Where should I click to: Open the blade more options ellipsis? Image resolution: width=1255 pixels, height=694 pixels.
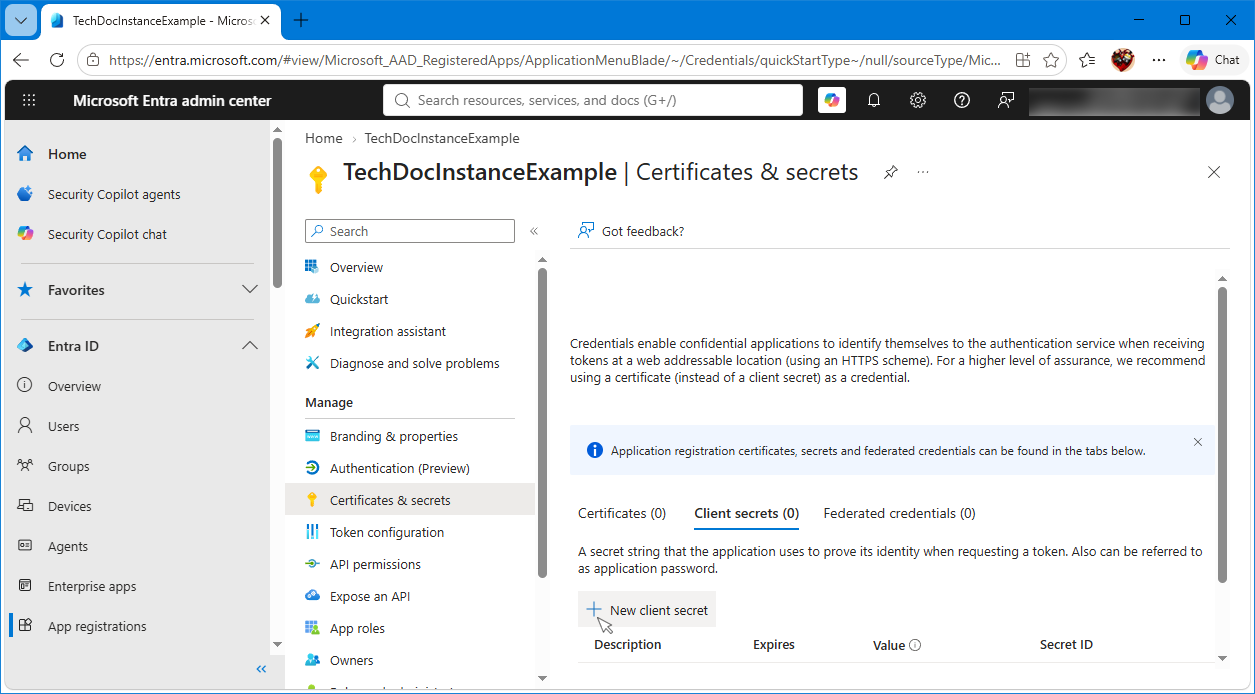923,173
